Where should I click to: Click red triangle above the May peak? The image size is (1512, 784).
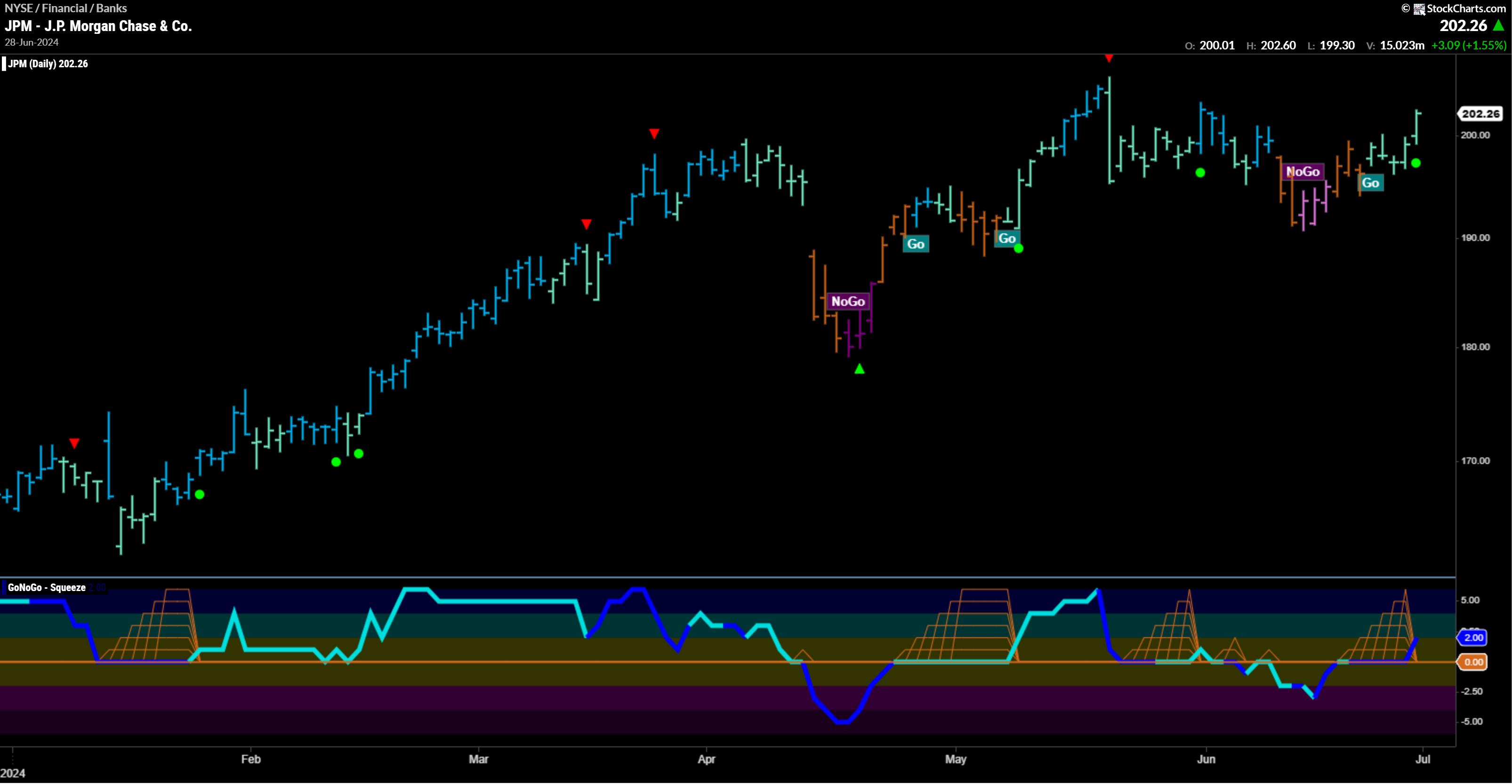click(x=1109, y=58)
